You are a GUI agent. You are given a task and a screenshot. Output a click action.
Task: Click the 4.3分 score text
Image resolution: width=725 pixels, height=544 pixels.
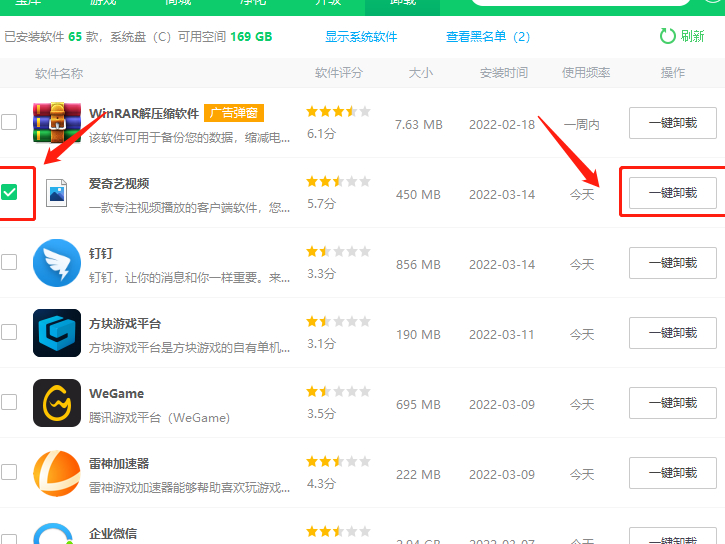[x=322, y=483]
